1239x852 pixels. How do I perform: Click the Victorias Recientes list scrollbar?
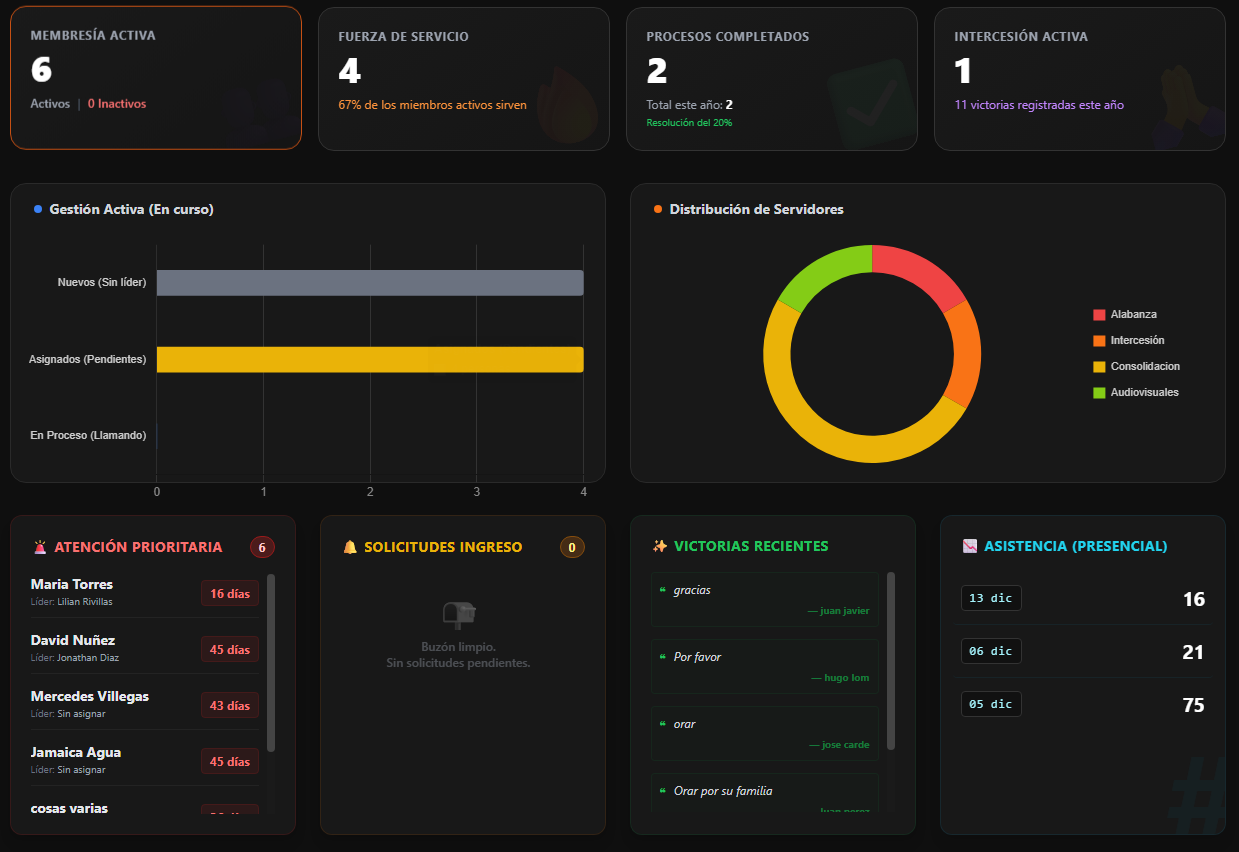pyautogui.click(x=891, y=660)
